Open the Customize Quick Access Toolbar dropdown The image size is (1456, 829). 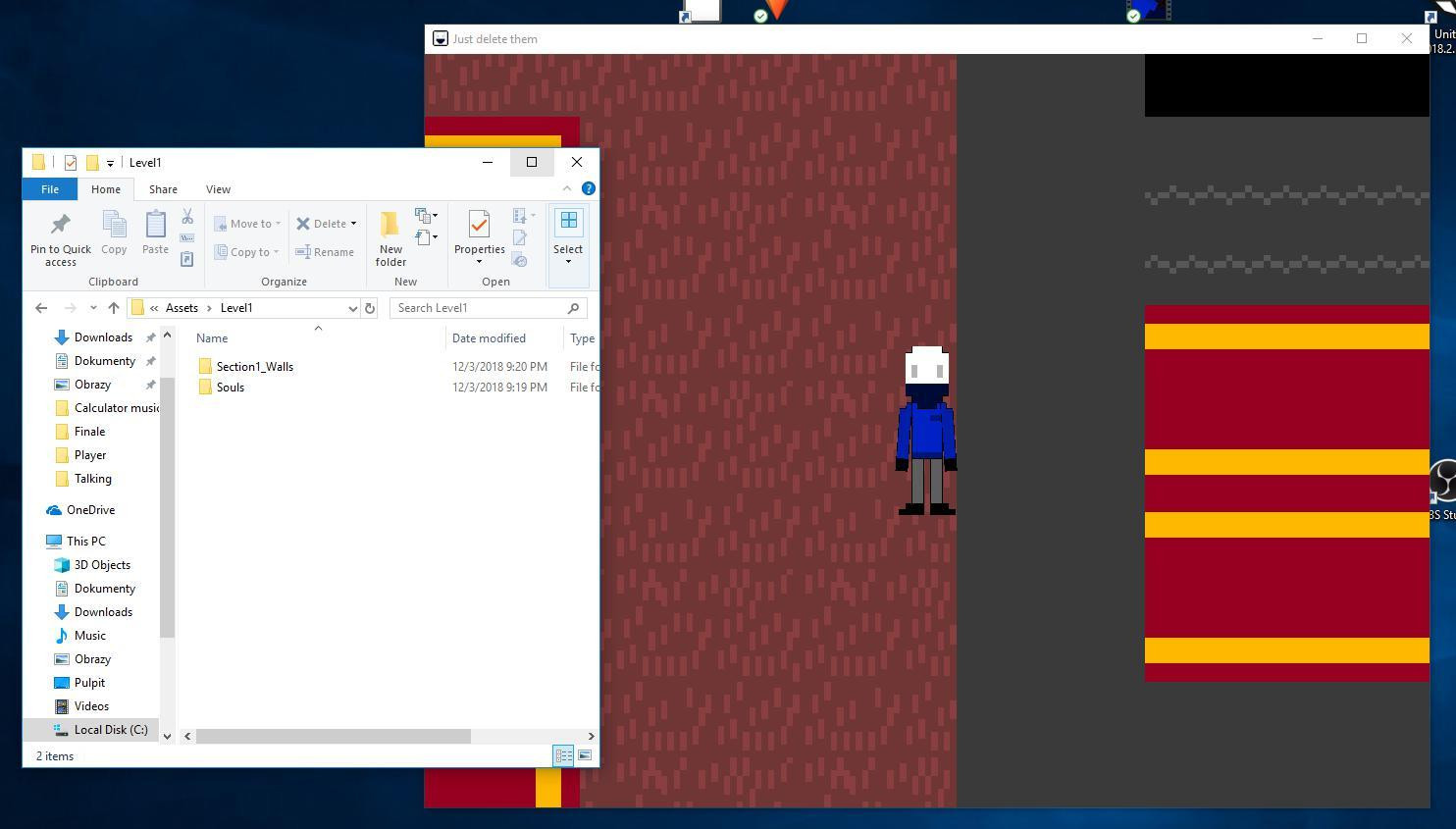click(110, 163)
